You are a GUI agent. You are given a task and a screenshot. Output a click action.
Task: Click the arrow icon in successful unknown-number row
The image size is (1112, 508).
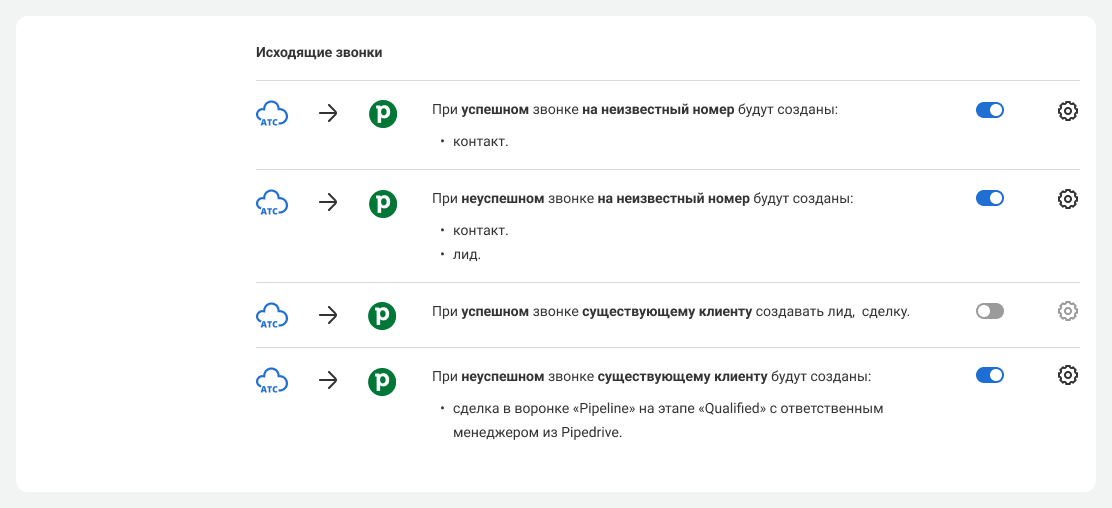point(328,114)
